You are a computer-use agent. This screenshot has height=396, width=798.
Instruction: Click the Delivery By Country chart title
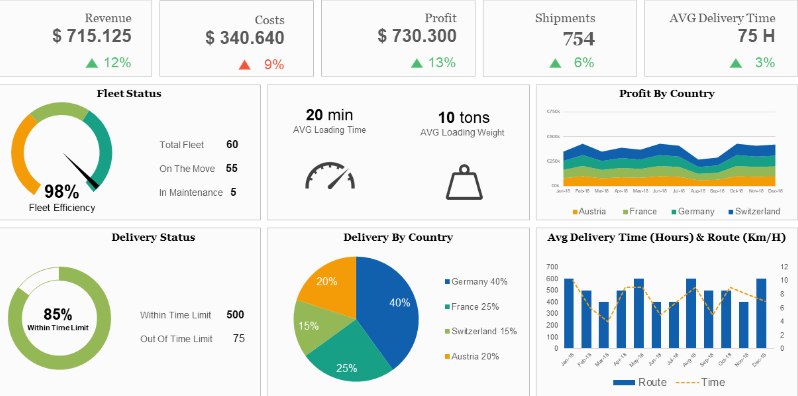pyautogui.click(x=398, y=237)
